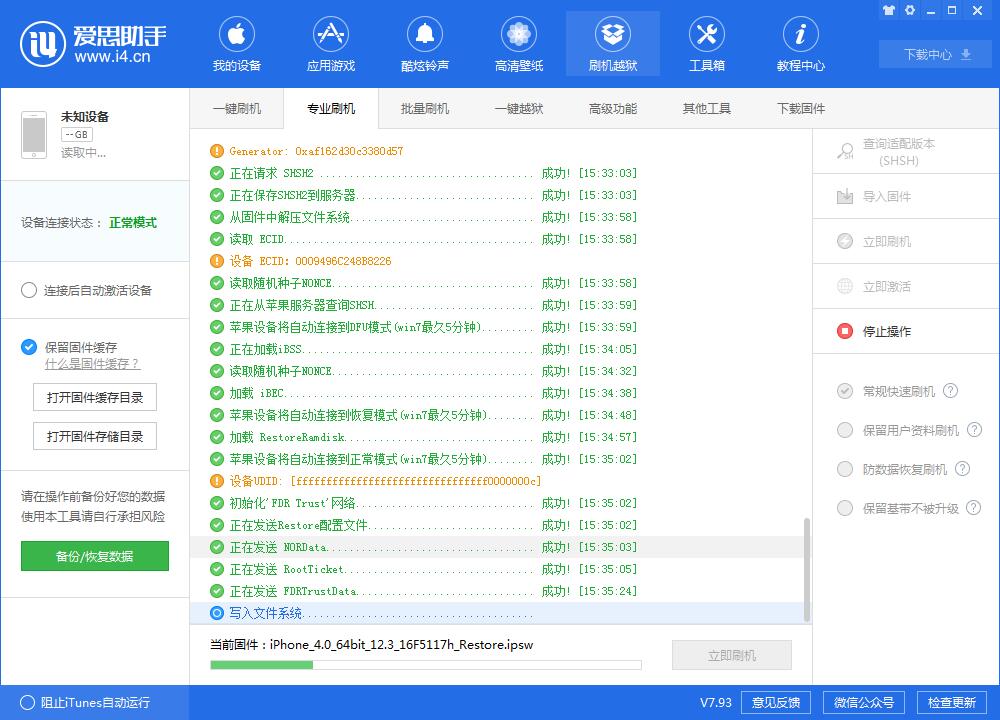Open 我的设备 (My Device) section
The image size is (1000, 720).
pos(237,44)
